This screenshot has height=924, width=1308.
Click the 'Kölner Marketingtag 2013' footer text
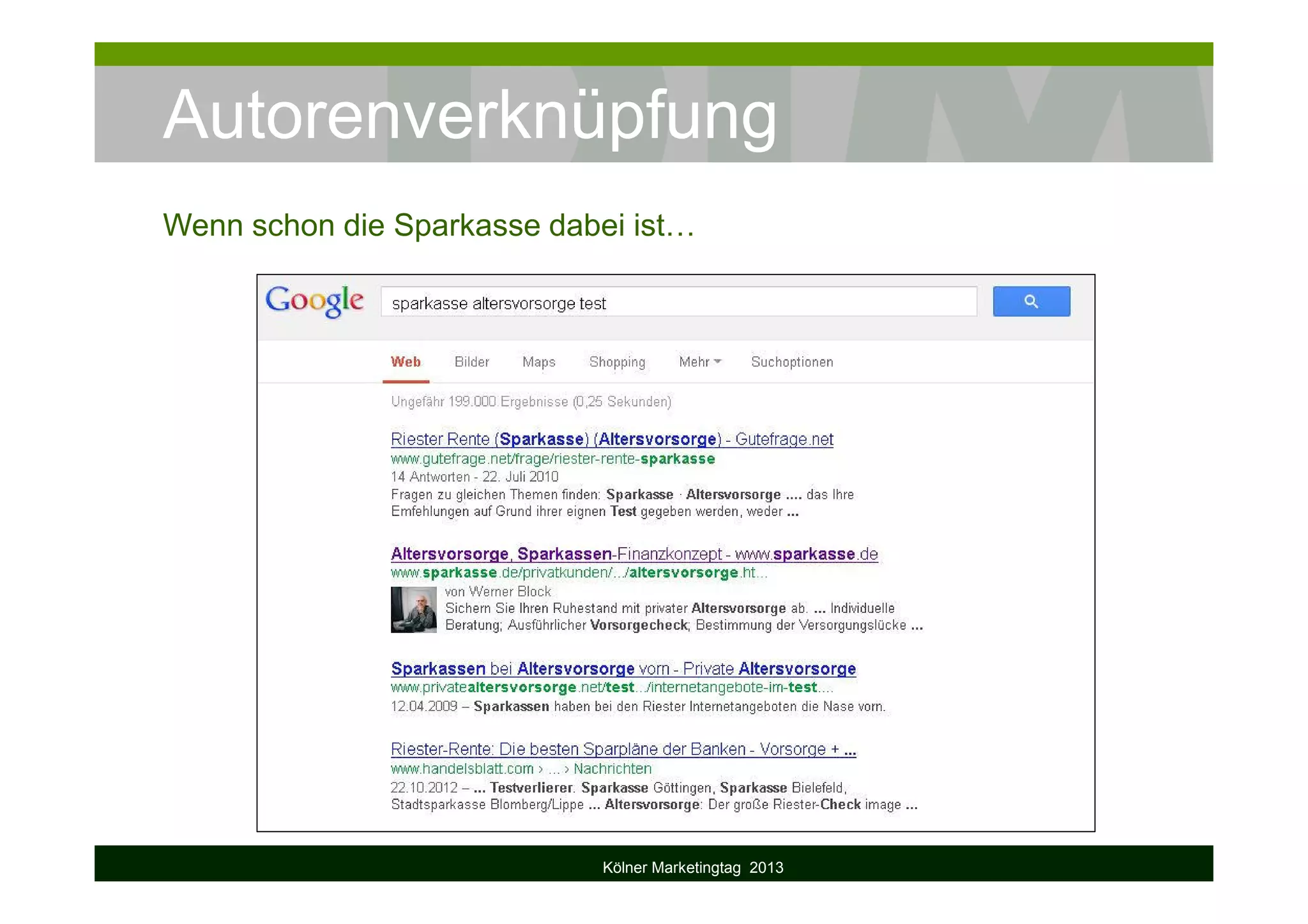(693, 868)
